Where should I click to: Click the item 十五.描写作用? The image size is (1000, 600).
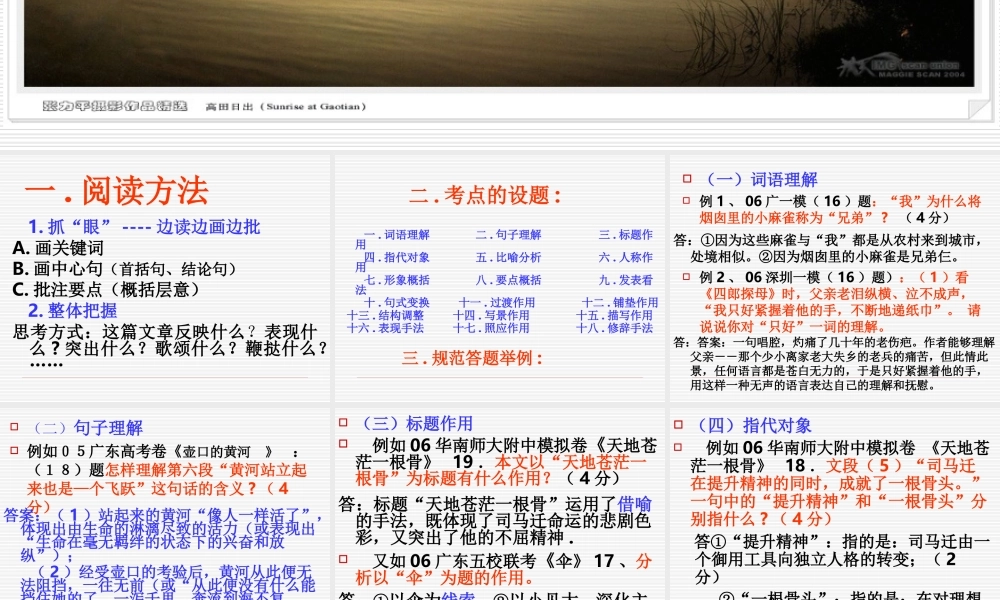coord(614,315)
